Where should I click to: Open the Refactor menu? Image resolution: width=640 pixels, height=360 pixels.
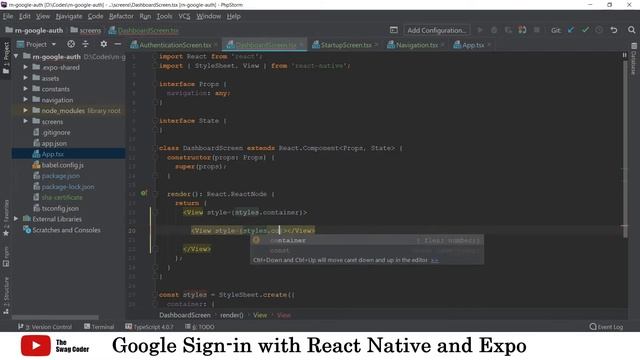121,16
